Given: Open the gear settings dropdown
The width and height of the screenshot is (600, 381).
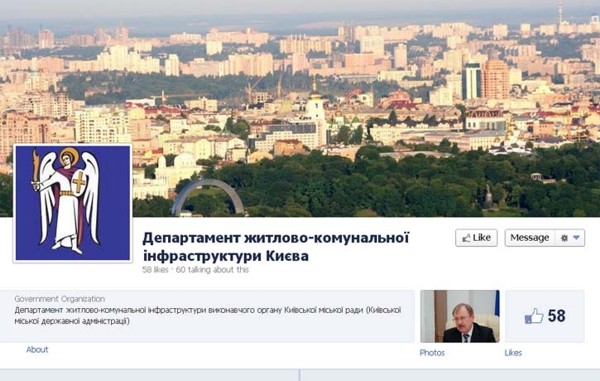Looking at the screenshot, I should [x=570, y=238].
